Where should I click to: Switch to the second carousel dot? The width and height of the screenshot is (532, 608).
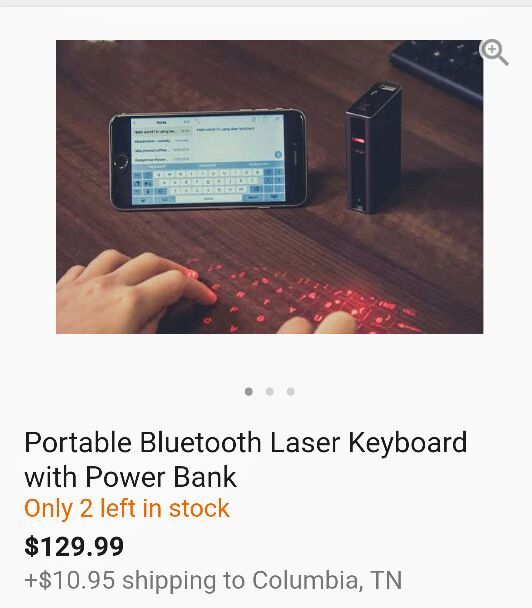(270, 392)
